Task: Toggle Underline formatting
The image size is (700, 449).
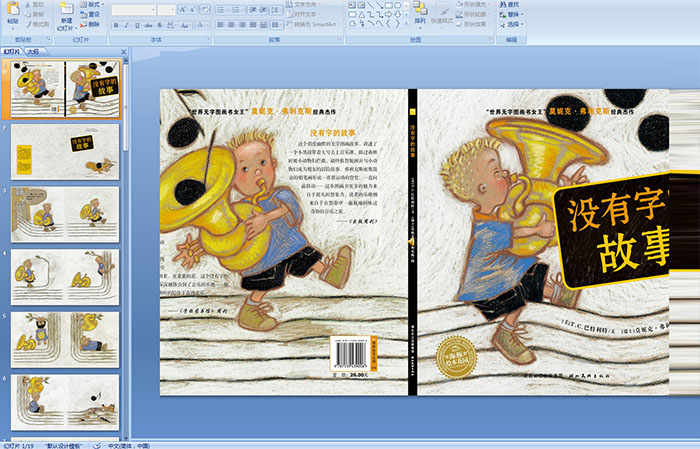Action: tap(137, 25)
